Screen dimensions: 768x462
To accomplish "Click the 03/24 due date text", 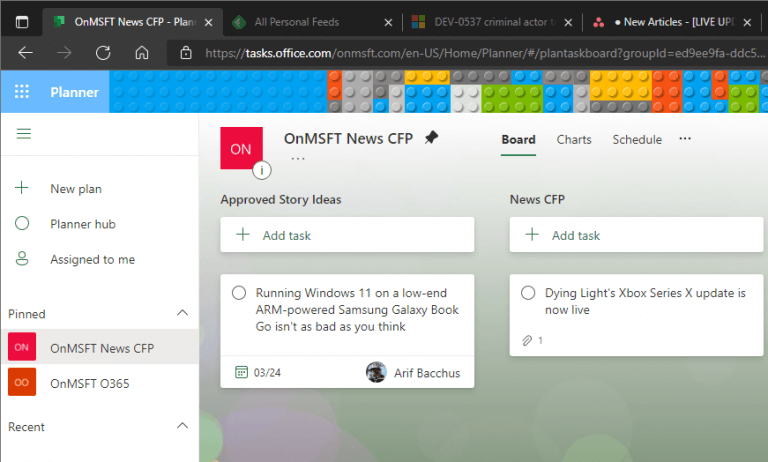I will click(267, 373).
